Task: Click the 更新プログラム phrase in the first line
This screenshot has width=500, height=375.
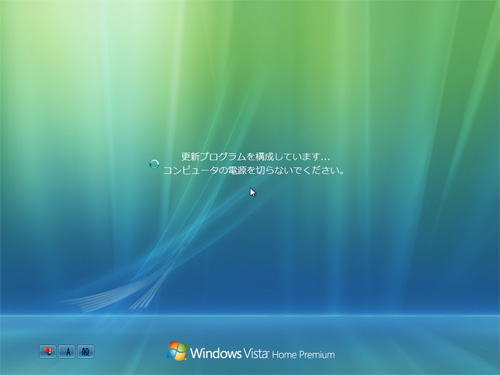Action: click(x=213, y=157)
